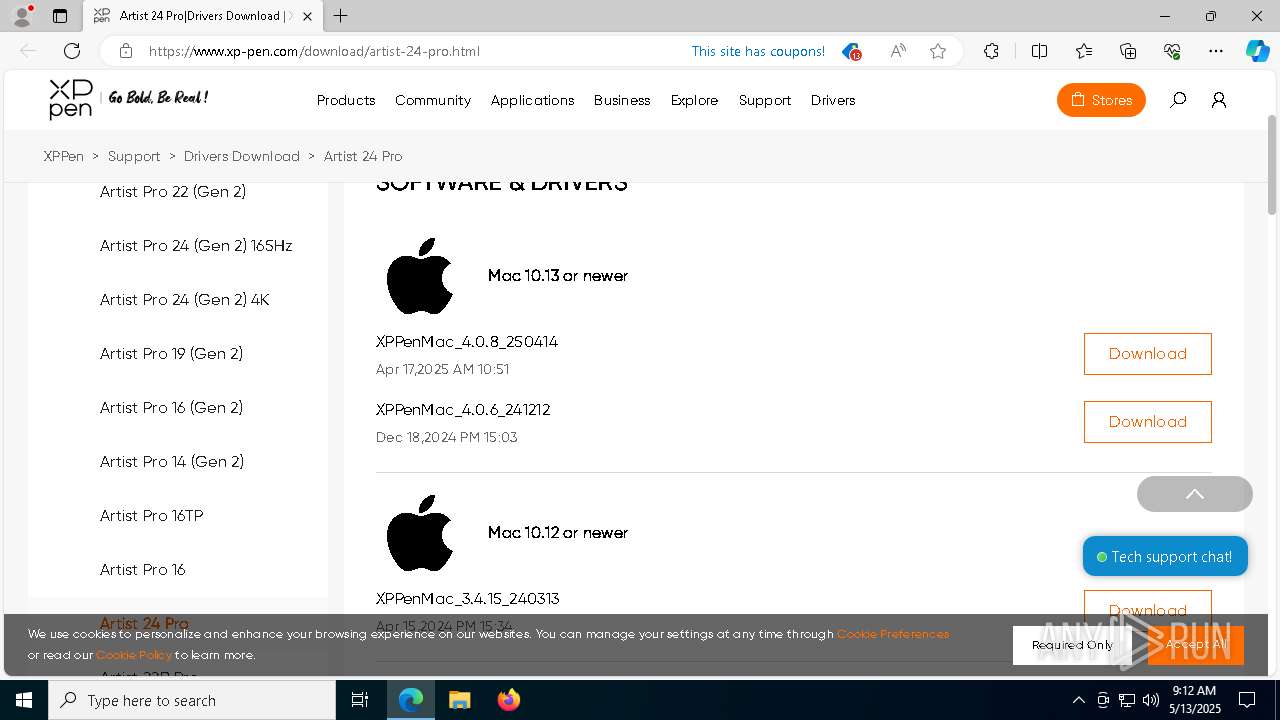Show hidden tray icons chevron
Image resolution: width=1280 pixels, height=720 pixels.
[1078, 700]
